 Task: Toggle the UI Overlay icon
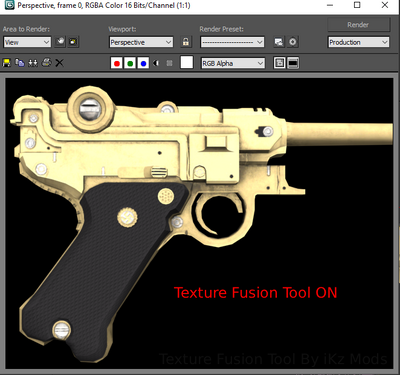279,63
